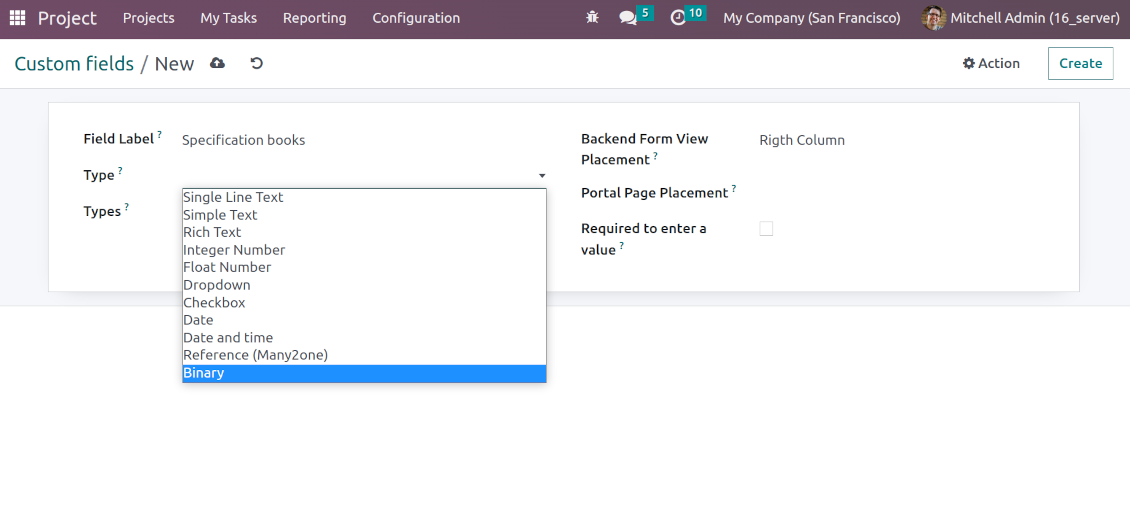Edit the Field Label text input
This screenshot has width=1130, height=507.
[x=360, y=140]
